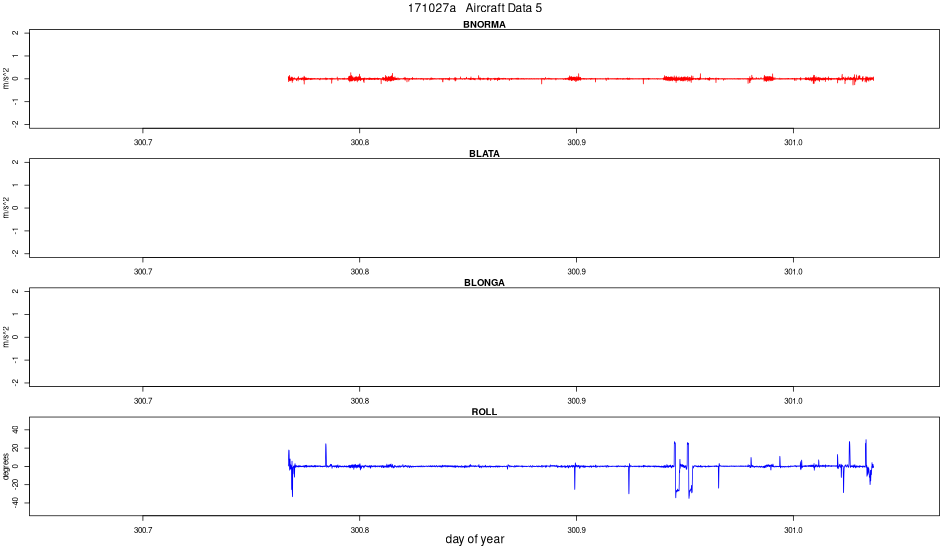
Task: Click the 300.7 tick label under ROLL
Action: point(143,529)
